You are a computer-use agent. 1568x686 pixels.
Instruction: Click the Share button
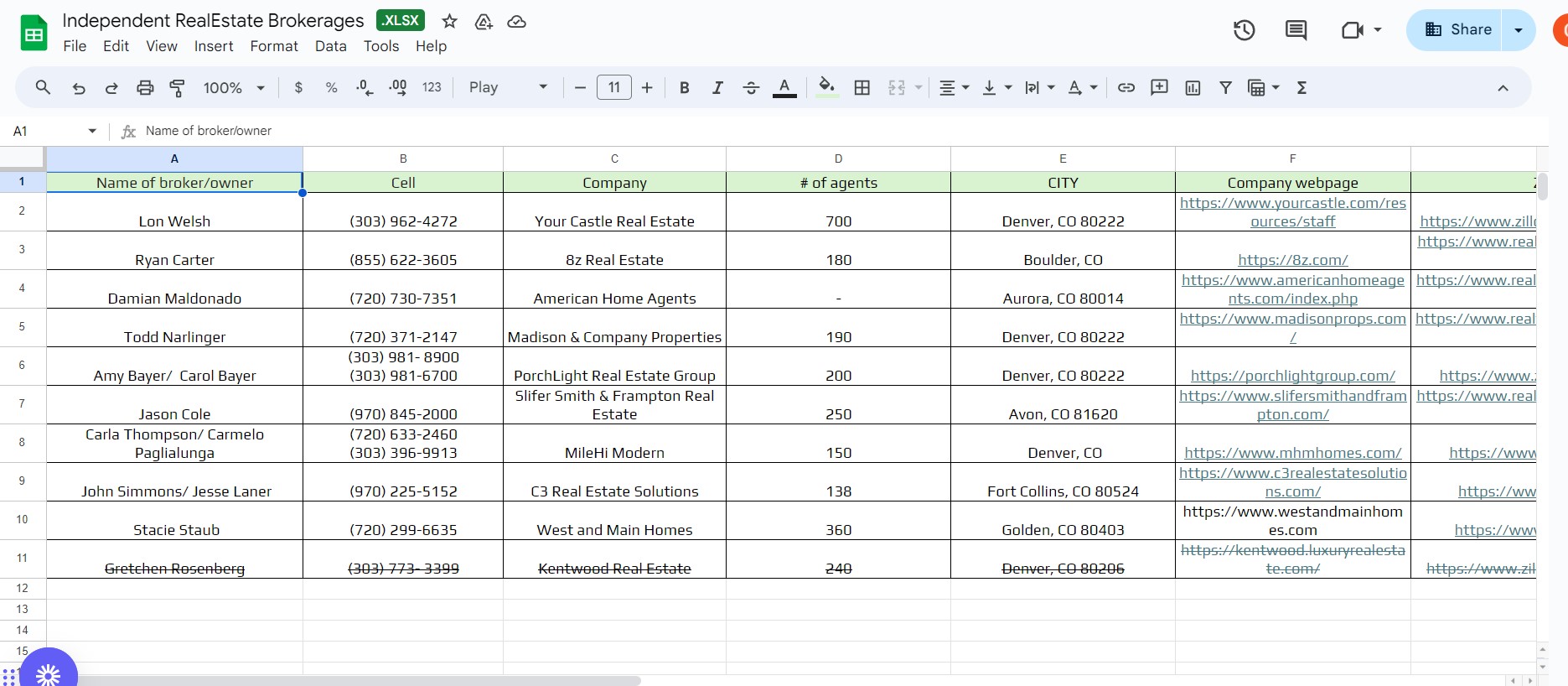pyautogui.click(x=1455, y=30)
